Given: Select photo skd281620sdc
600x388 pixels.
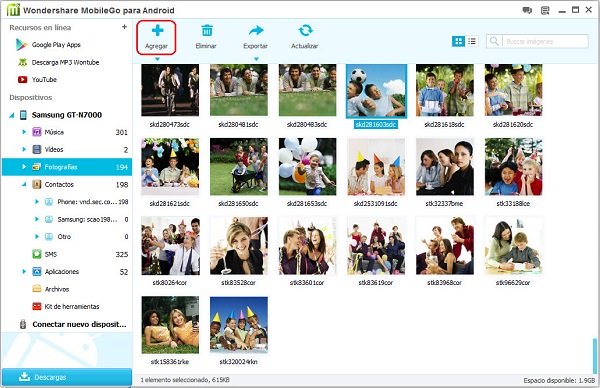Looking at the screenshot, I should coord(513,90).
